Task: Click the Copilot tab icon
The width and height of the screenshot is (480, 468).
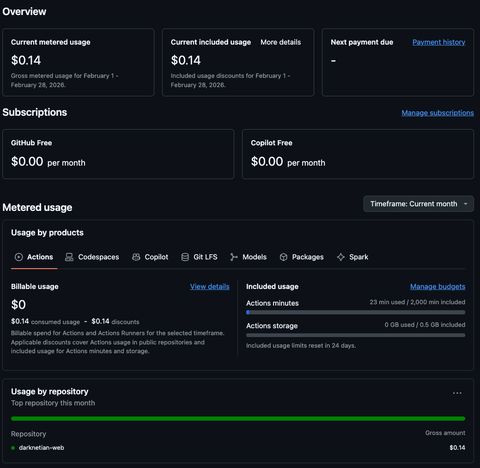Action: pyautogui.click(x=136, y=257)
